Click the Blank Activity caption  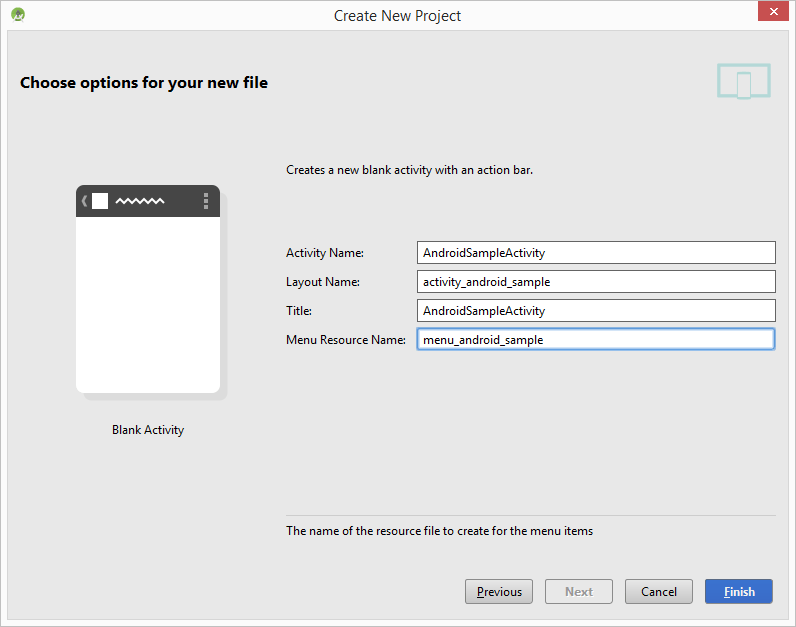pos(148,430)
